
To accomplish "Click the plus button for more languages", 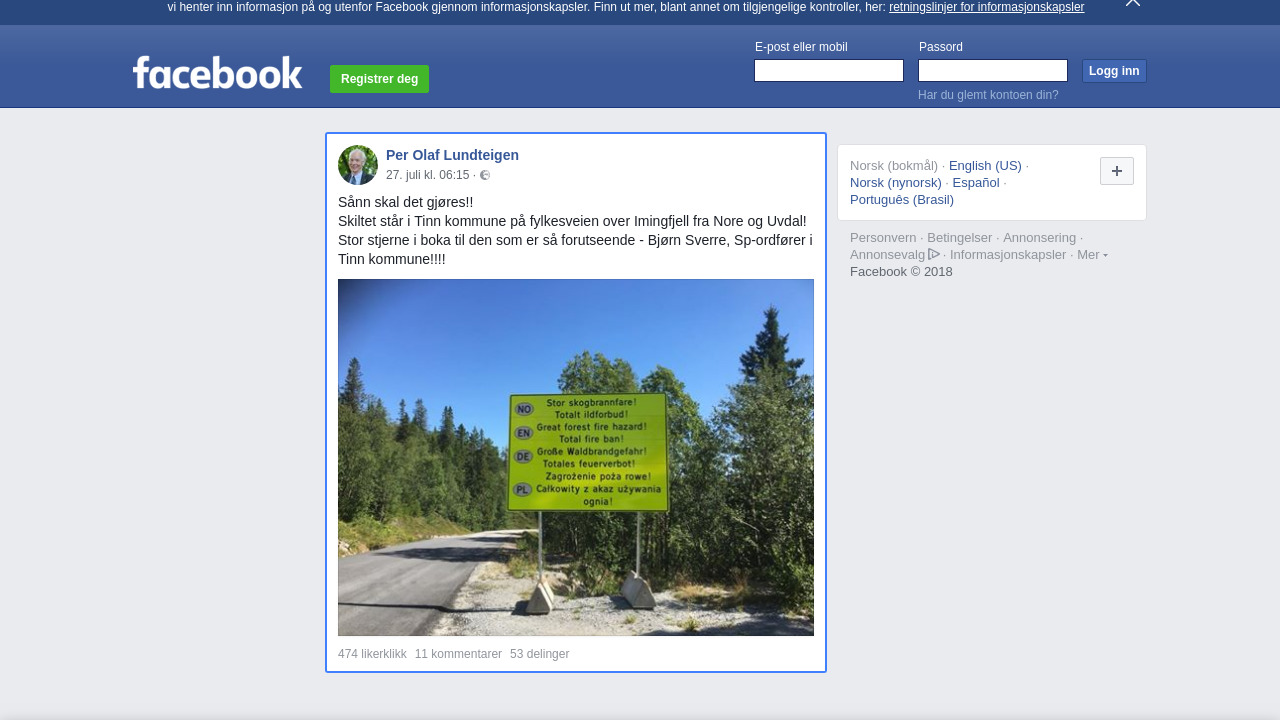I will [1117, 171].
